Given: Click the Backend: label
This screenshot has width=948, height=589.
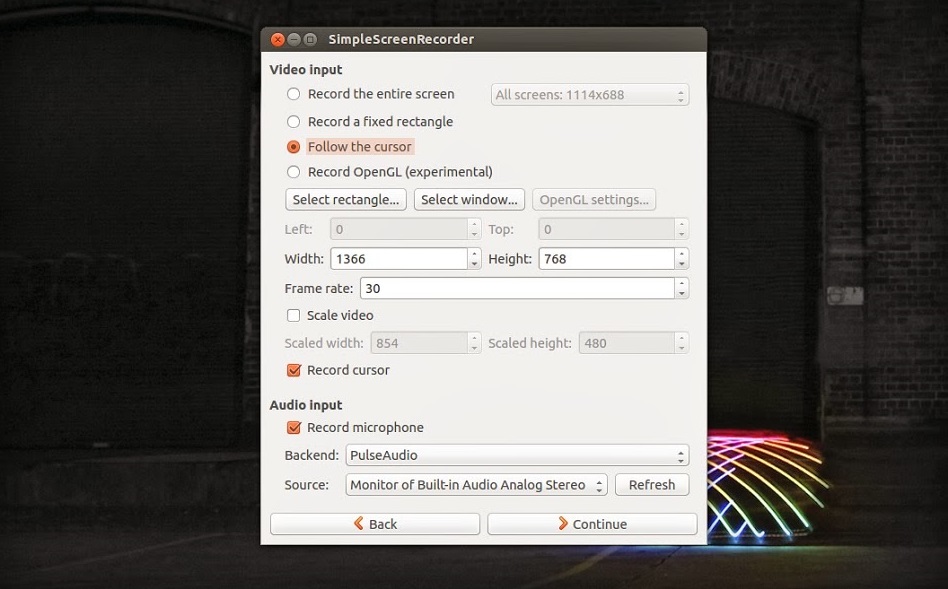Looking at the screenshot, I should (x=311, y=455).
